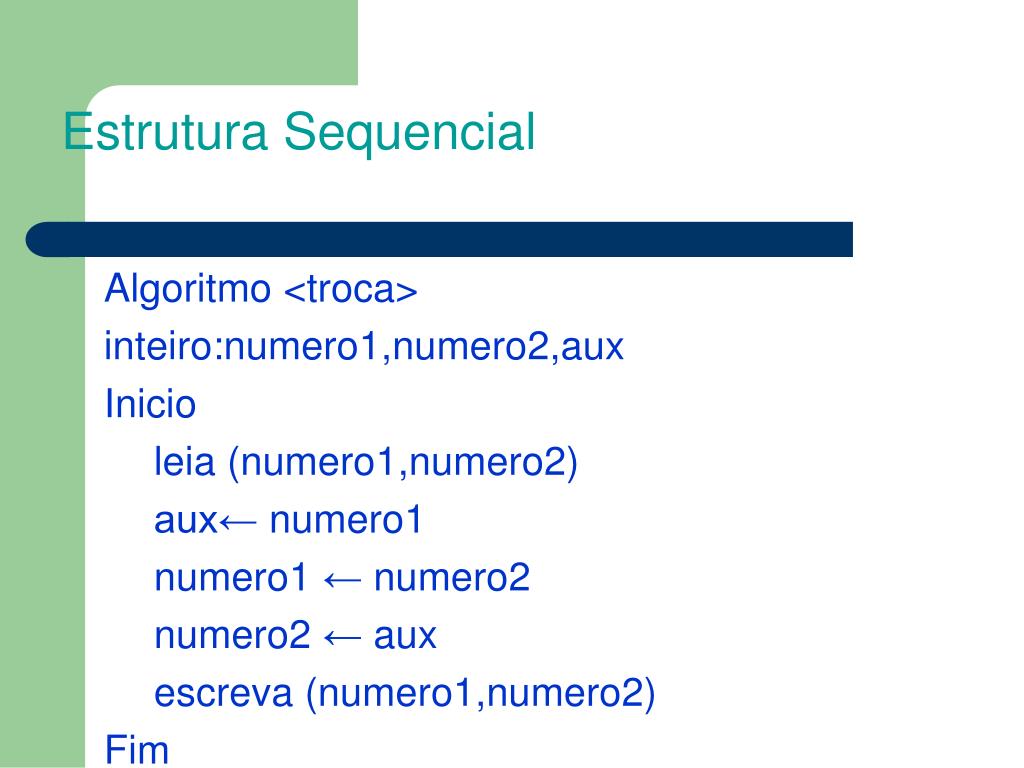Viewport: 1024px width, 768px height.
Task: Click the slide title 'Estrutura Sequencial'
Action: tap(299, 133)
